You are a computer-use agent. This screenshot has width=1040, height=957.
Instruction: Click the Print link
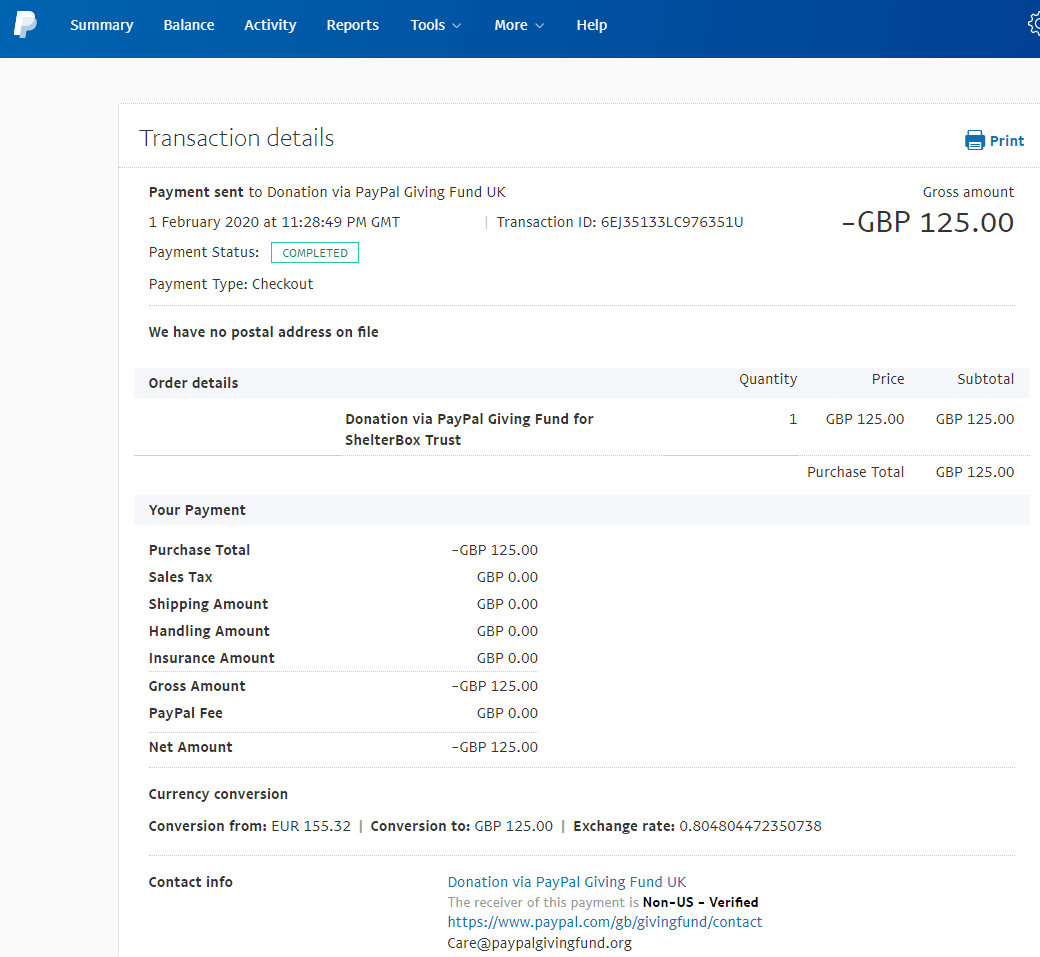point(1006,141)
